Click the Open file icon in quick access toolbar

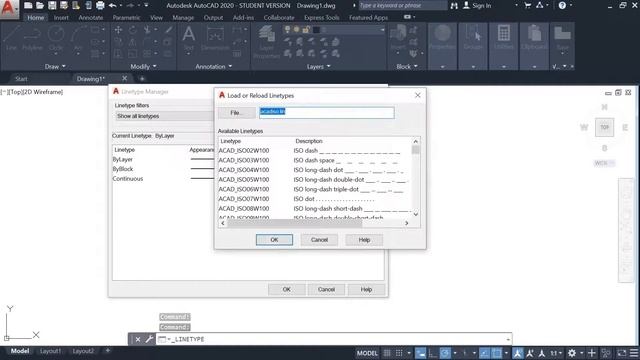[x=40, y=5]
